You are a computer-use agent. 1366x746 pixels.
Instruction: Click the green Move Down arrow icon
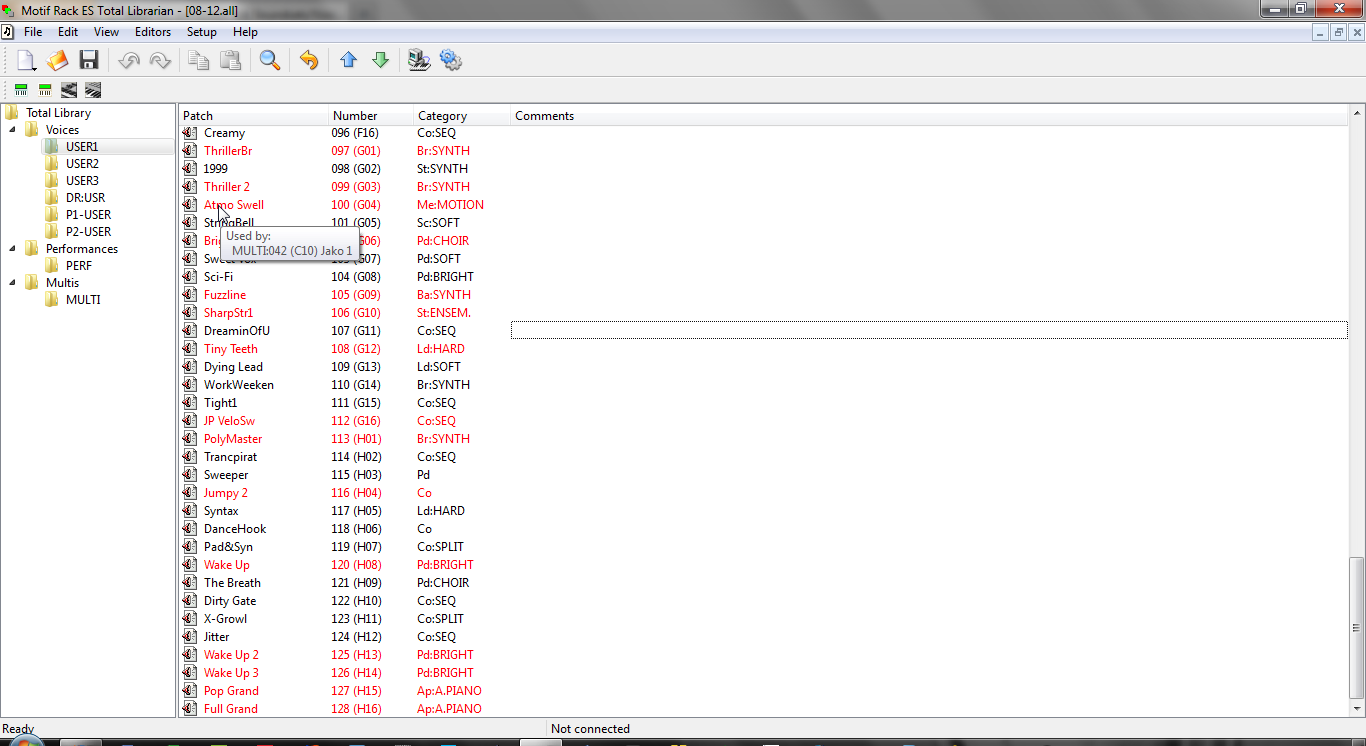pos(380,60)
